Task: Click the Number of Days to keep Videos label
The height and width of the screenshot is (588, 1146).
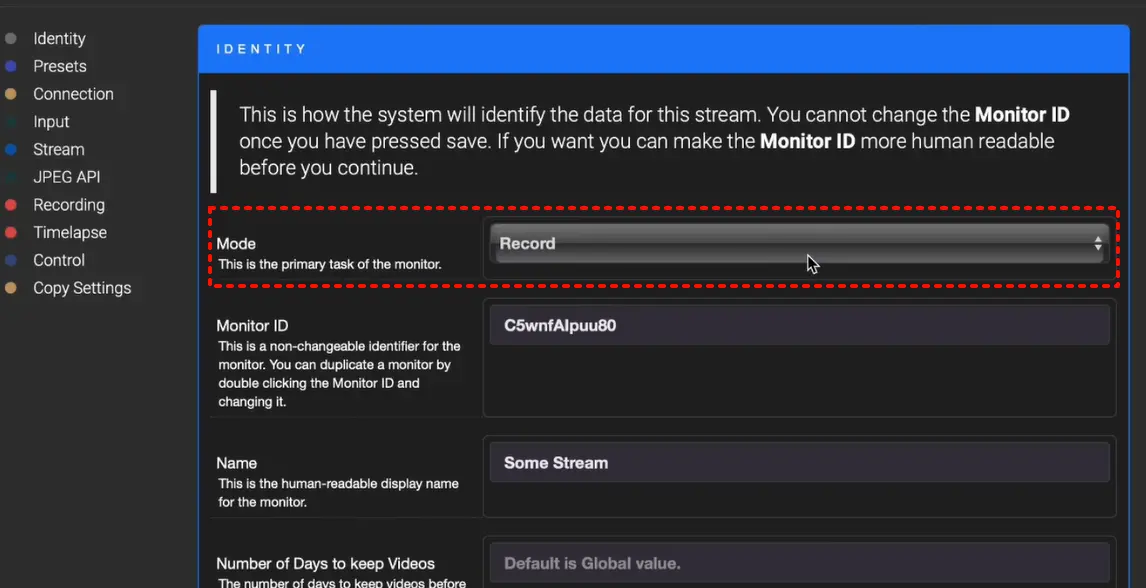Action: 325,563
